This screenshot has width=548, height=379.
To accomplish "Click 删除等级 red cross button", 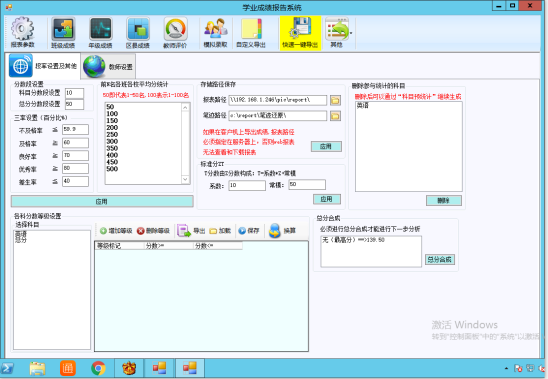I will pos(153,231).
